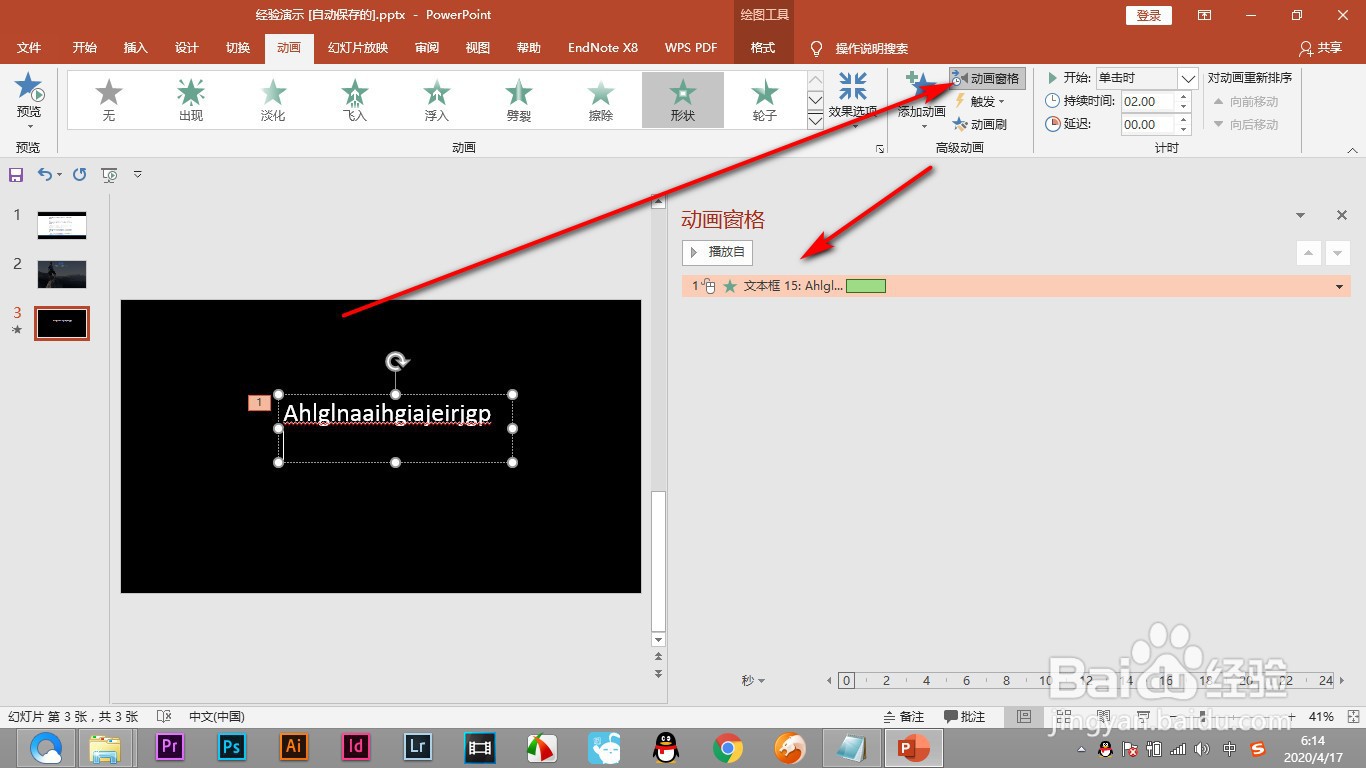Viewport: 1366px width, 768px height.
Task: Apply the 形状 shape animation
Action: [683, 100]
